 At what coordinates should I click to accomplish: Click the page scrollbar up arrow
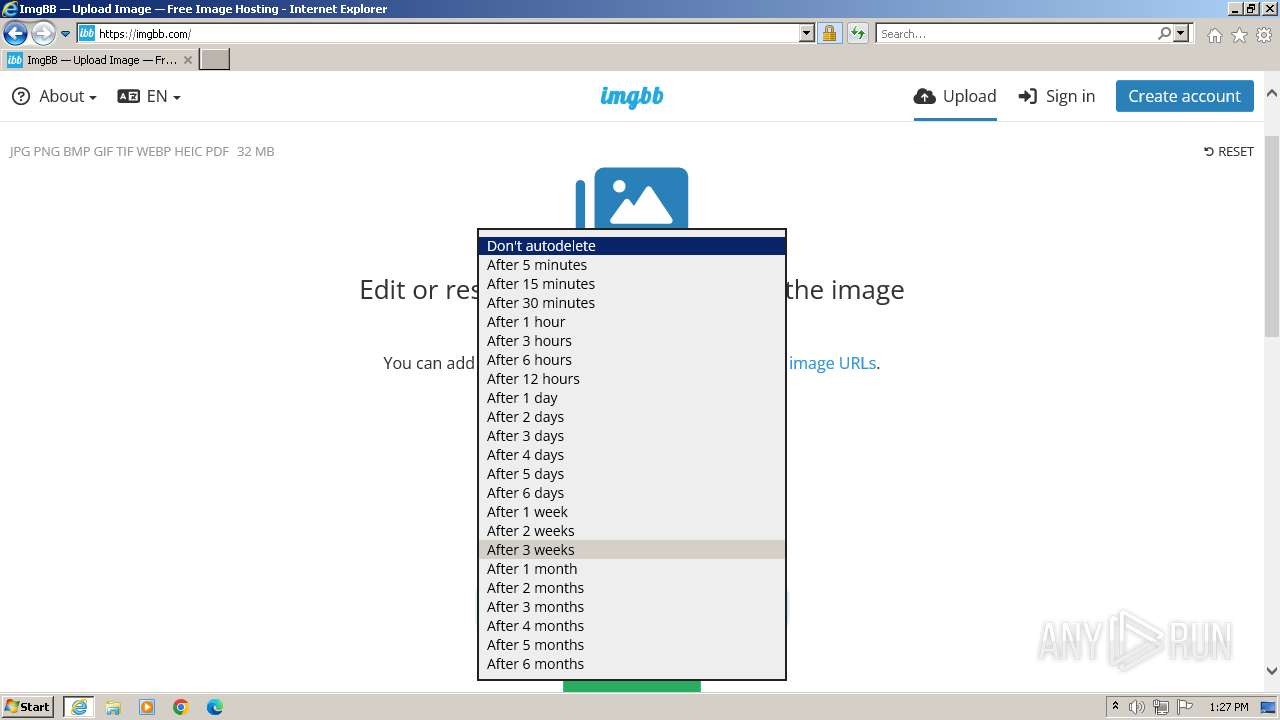[1272, 93]
